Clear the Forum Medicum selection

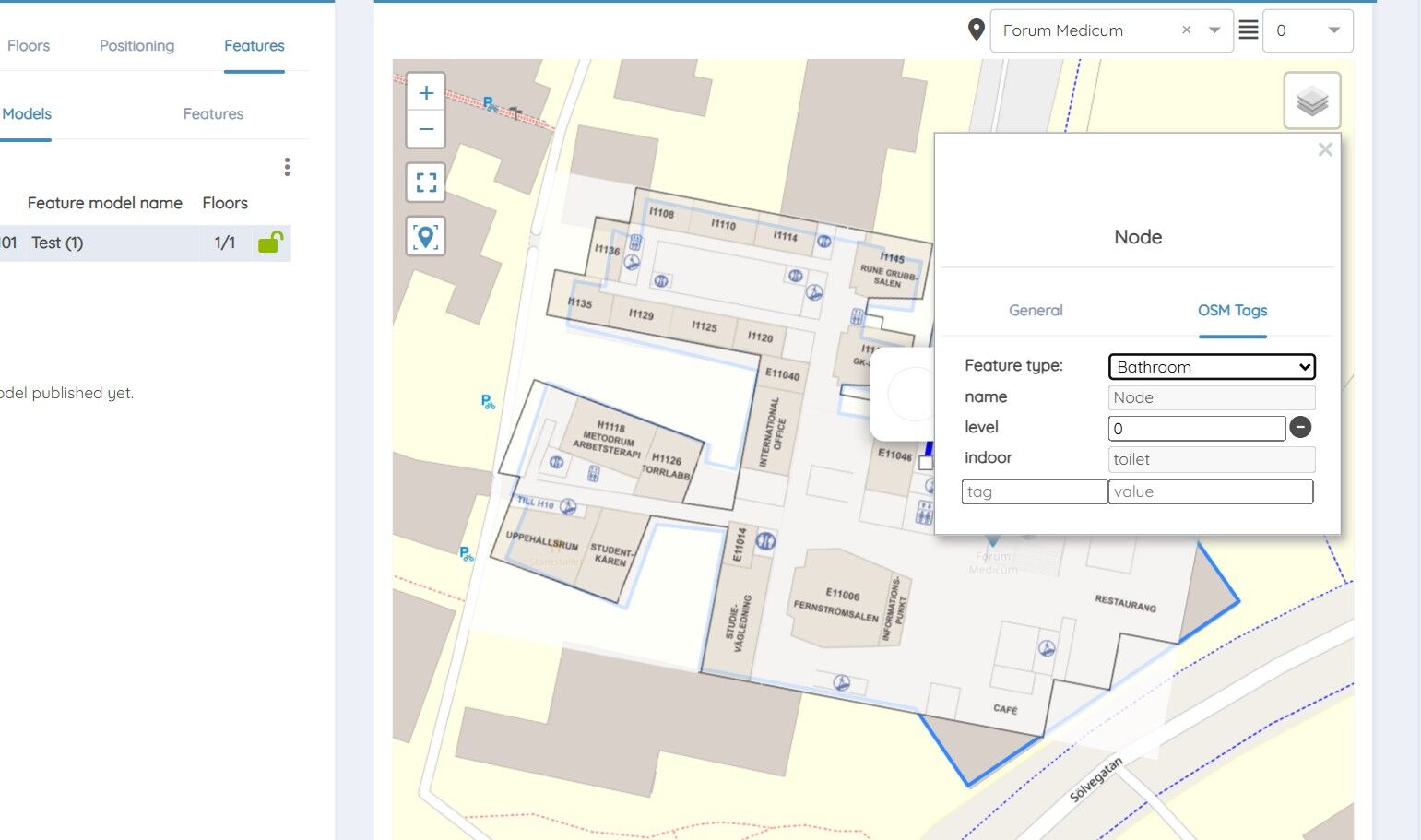[x=1187, y=30]
